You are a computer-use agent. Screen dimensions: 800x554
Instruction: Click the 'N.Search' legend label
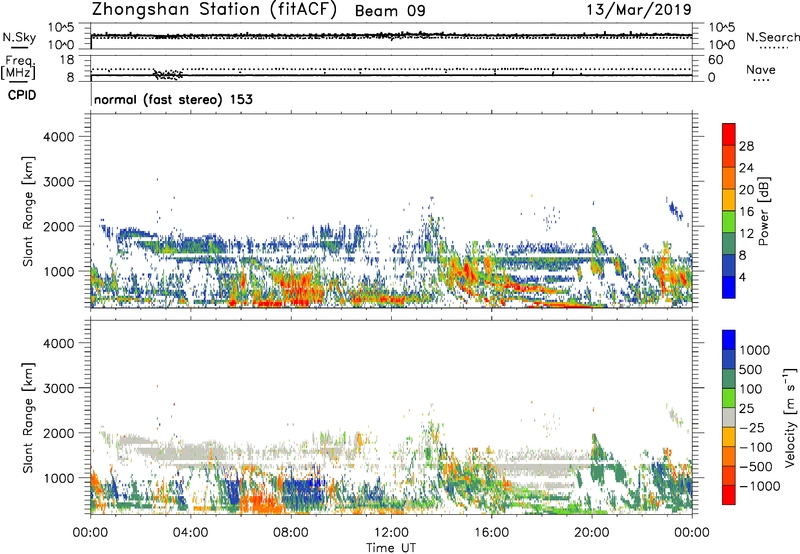772,37
